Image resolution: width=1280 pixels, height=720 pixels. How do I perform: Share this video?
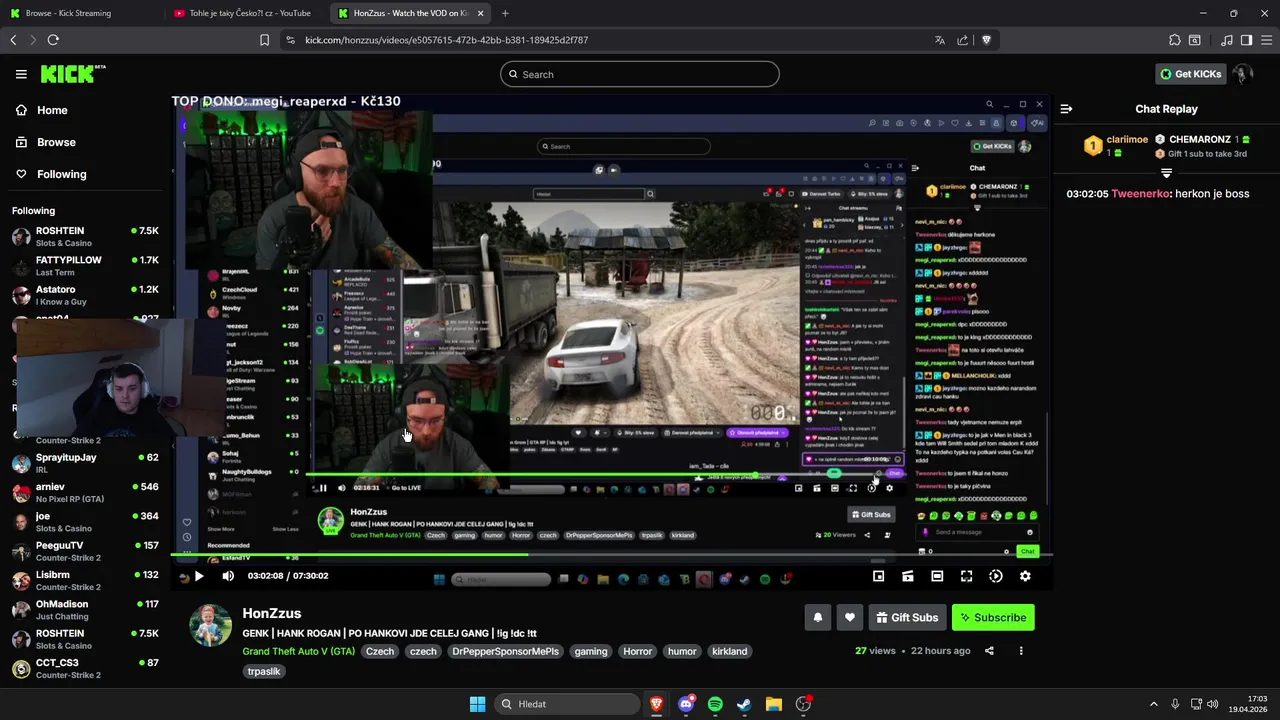click(x=989, y=651)
